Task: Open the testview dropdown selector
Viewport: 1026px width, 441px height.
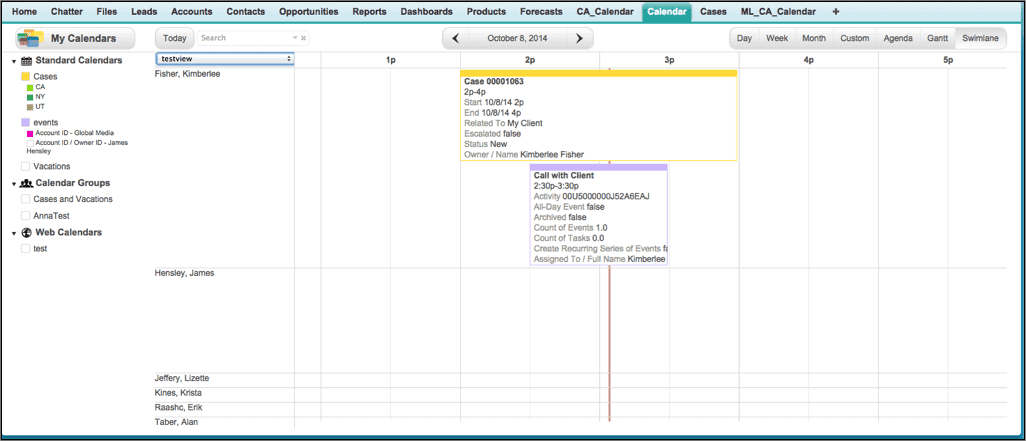Action: pyautogui.click(x=225, y=59)
